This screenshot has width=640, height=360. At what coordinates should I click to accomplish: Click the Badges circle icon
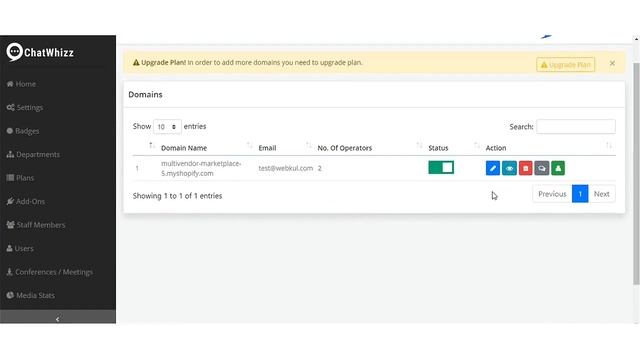(10, 131)
